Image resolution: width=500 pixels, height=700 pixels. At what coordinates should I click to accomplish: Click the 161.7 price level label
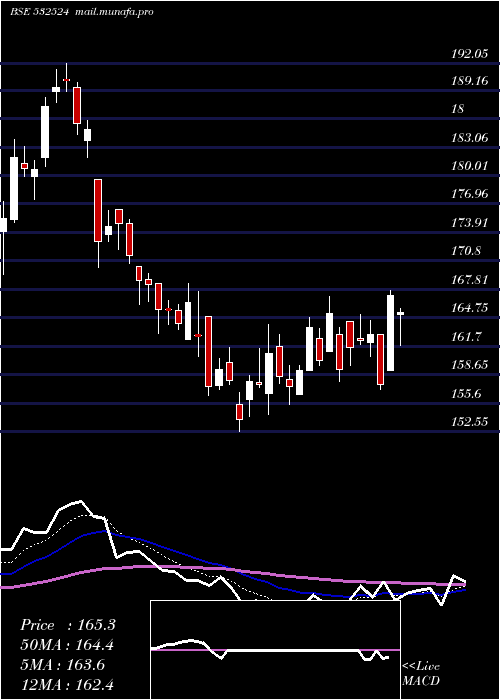click(467, 337)
